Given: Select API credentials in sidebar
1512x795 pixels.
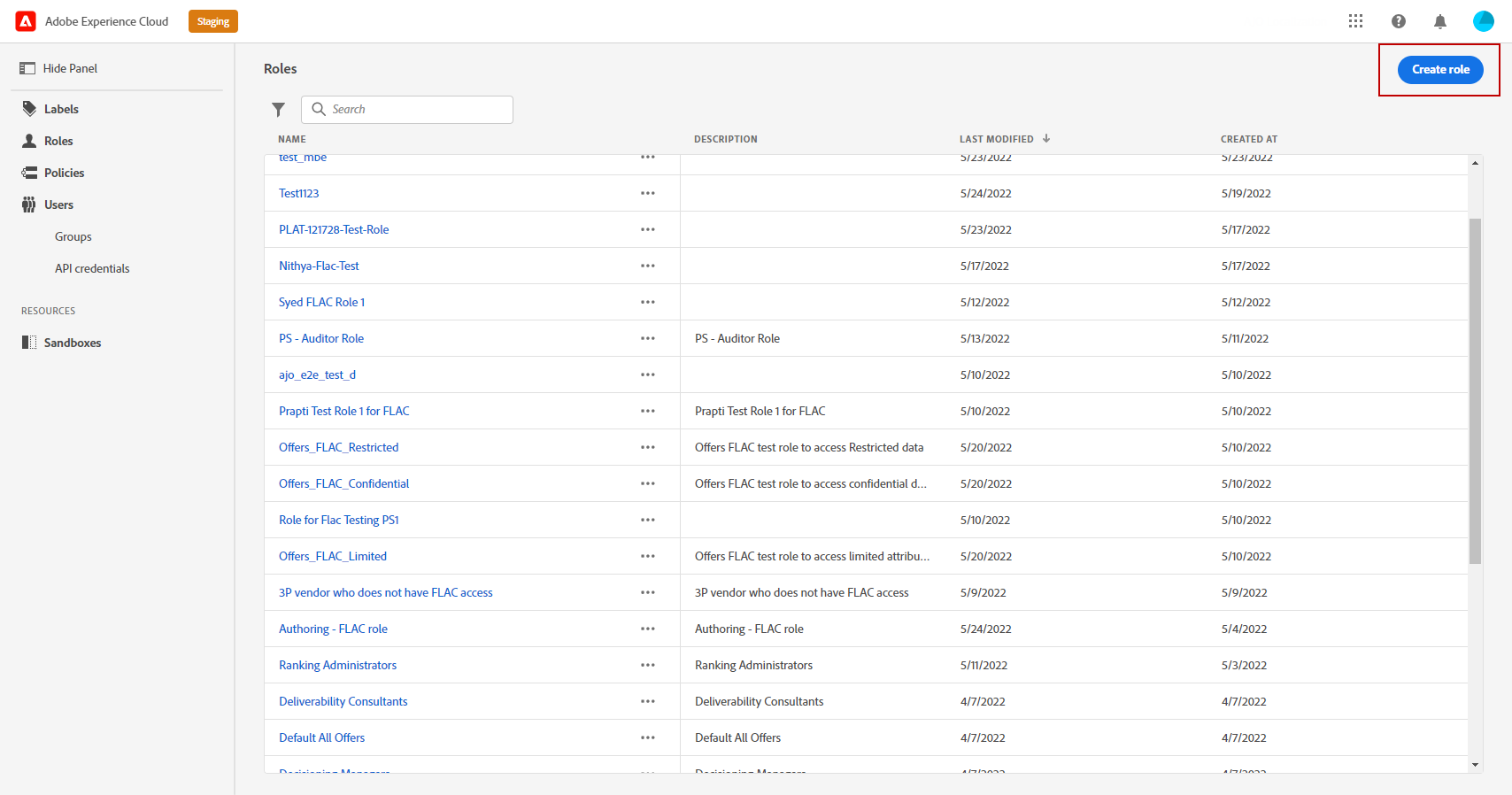Looking at the screenshot, I should [x=92, y=268].
